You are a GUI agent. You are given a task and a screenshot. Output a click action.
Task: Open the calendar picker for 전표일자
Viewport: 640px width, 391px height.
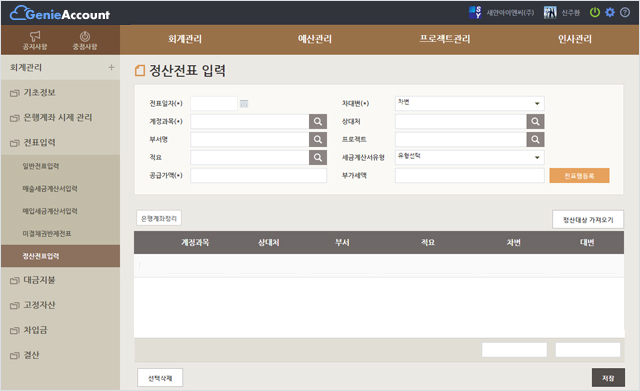244,104
